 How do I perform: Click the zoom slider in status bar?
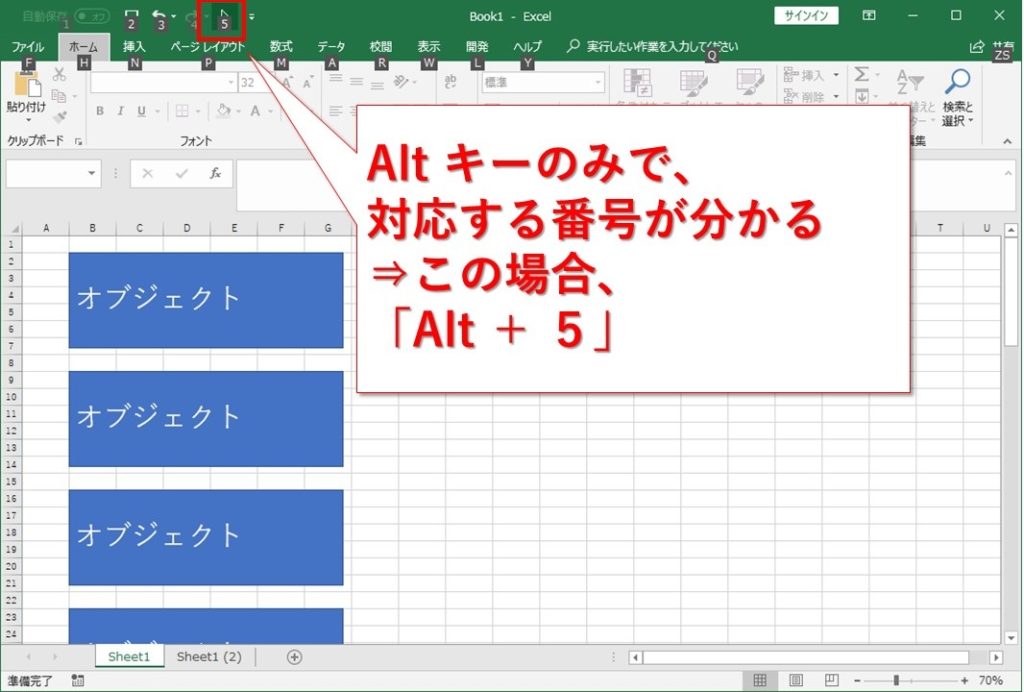point(896,680)
